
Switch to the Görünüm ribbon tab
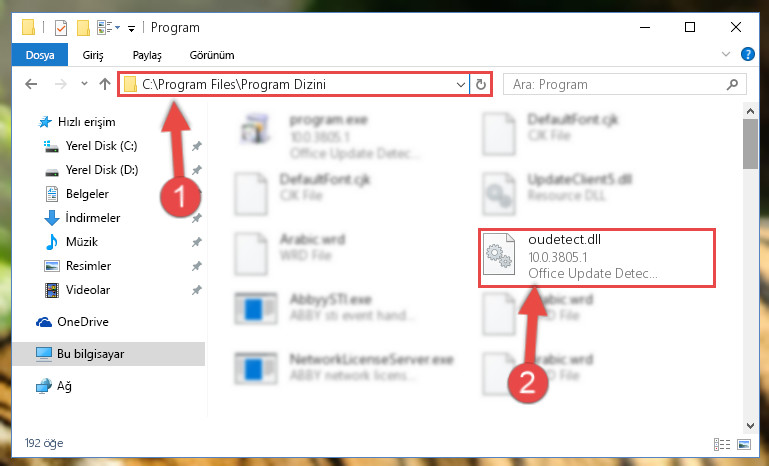[212, 55]
